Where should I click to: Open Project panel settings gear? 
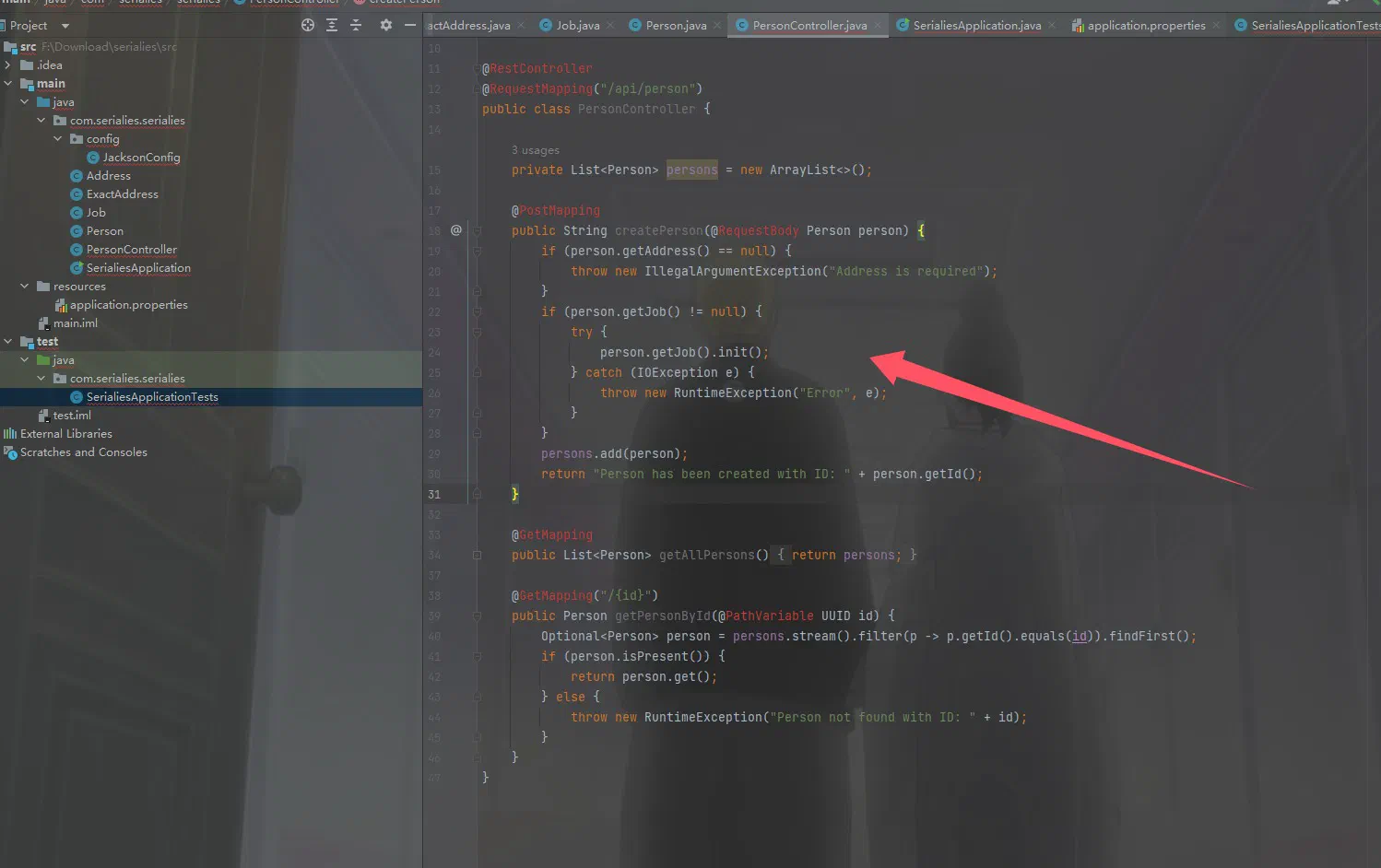pos(385,25)
